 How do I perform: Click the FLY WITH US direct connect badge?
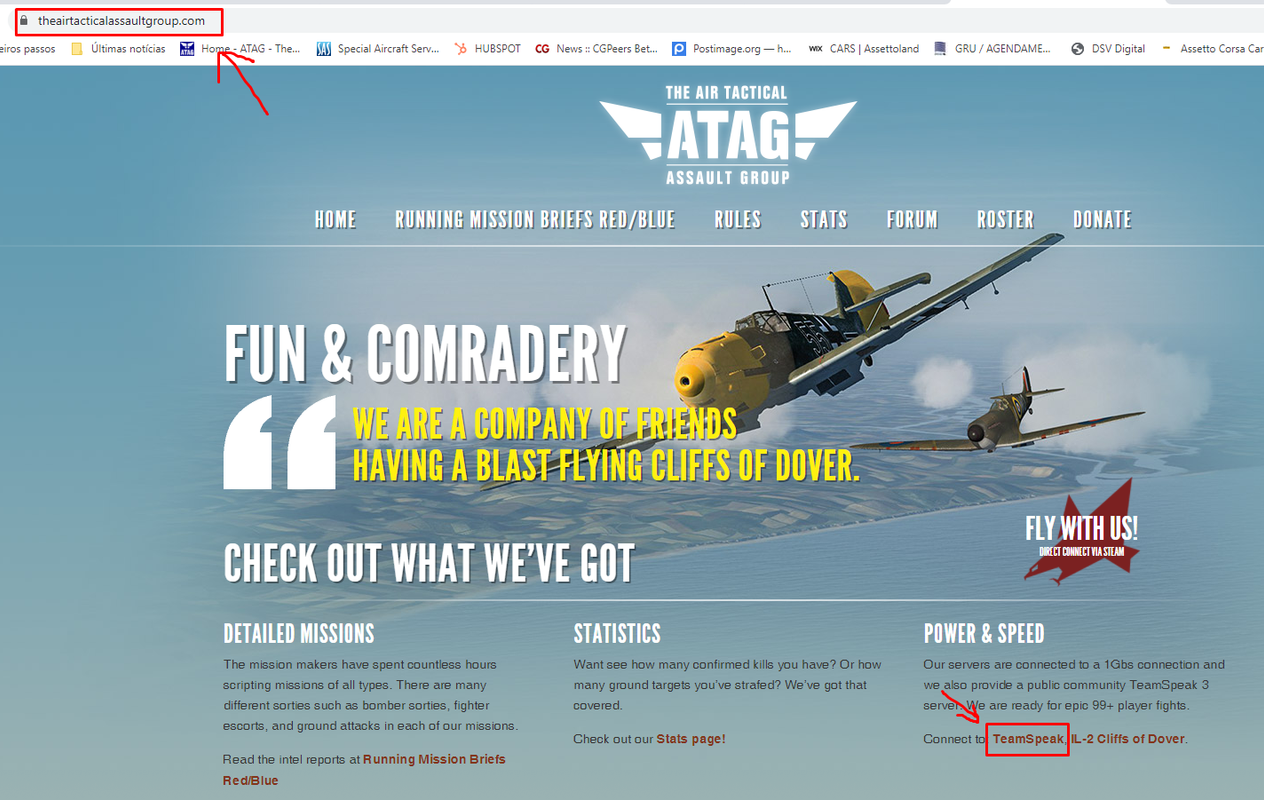[1081, 533]
